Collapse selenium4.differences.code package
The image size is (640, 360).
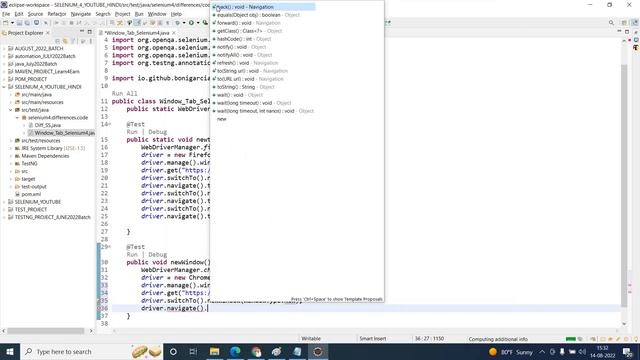[x=18, y=118]
